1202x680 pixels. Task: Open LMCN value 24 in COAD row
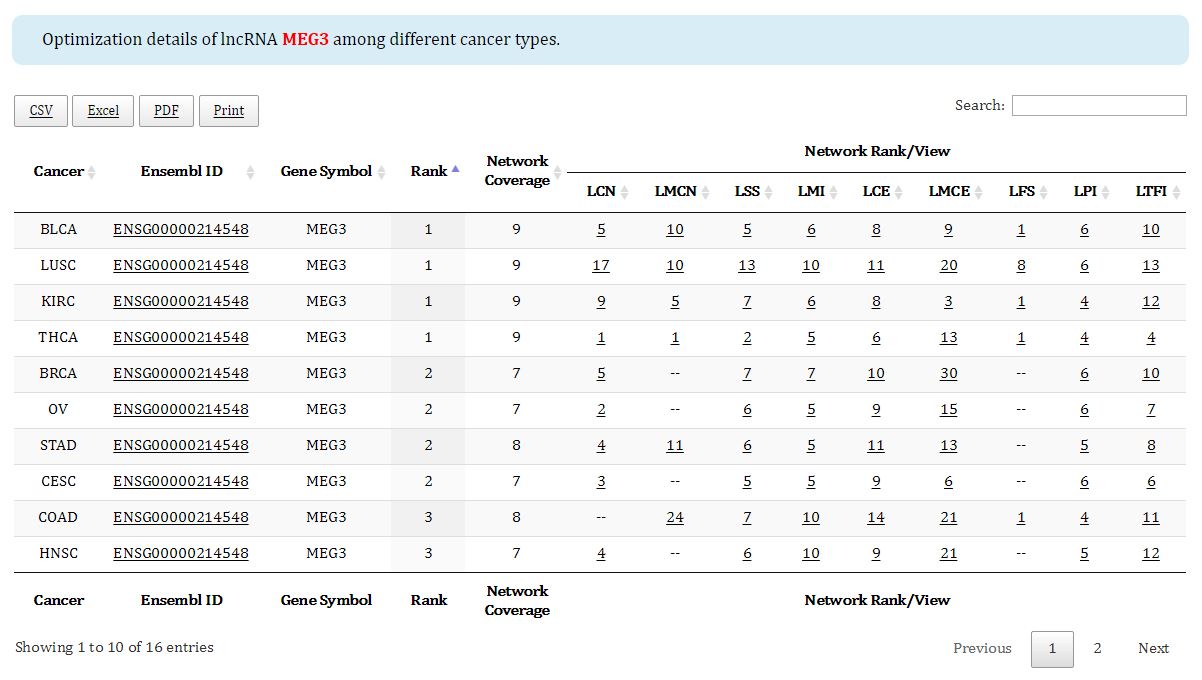click(x=675, y=517)
